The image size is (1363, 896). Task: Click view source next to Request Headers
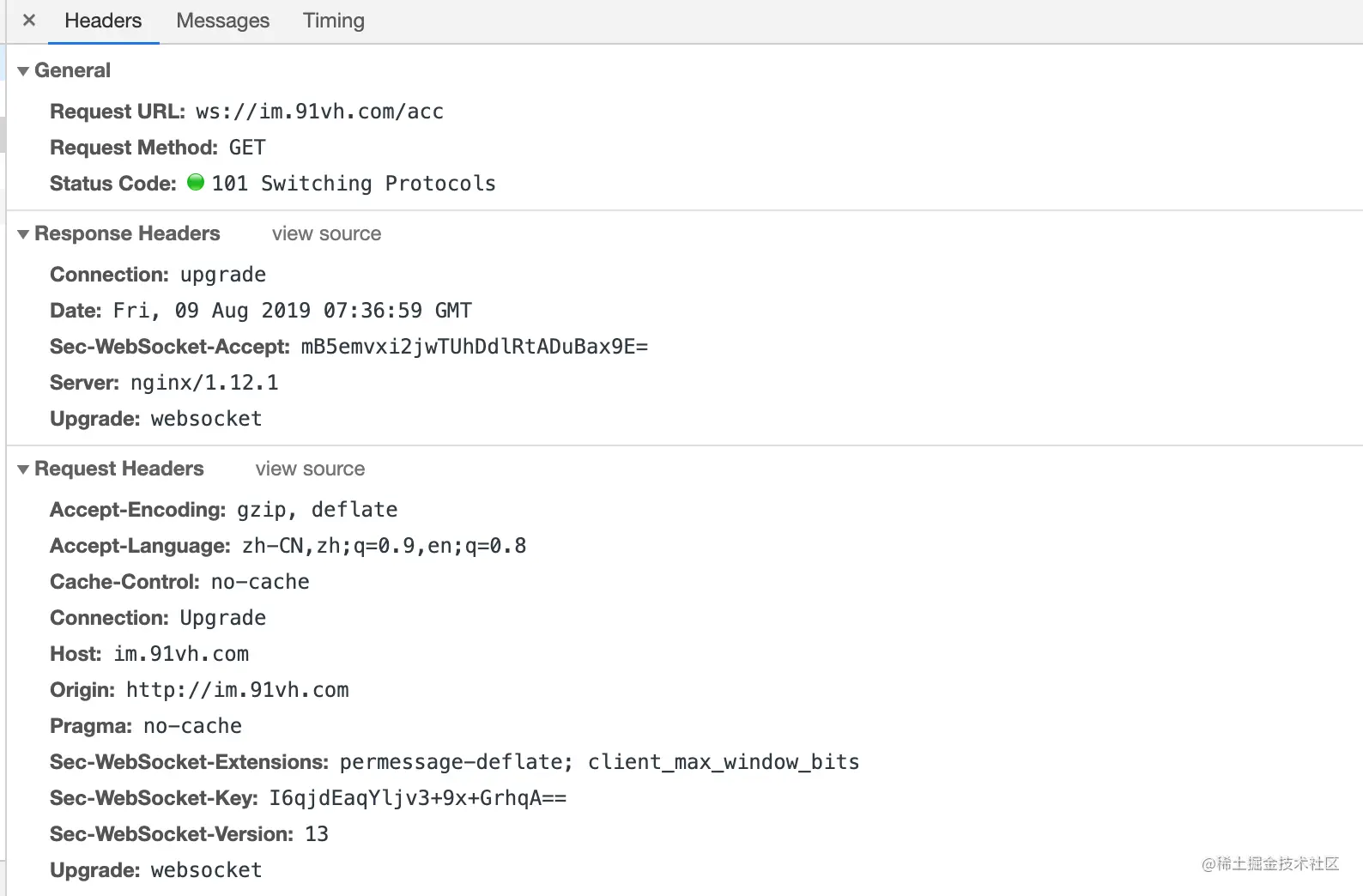[x=310, y=469]
